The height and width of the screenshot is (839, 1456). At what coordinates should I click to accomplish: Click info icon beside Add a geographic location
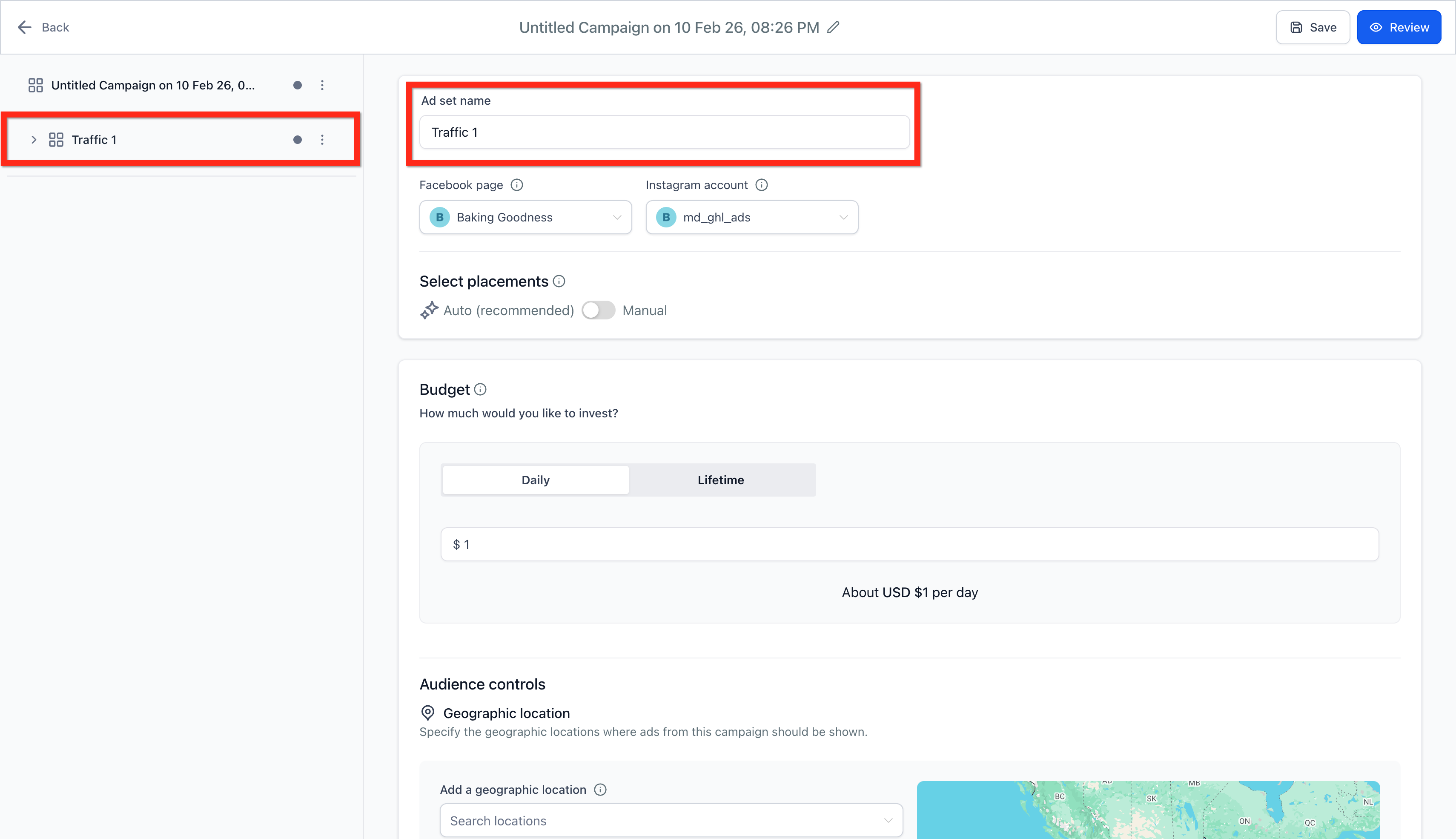[600, 790]
